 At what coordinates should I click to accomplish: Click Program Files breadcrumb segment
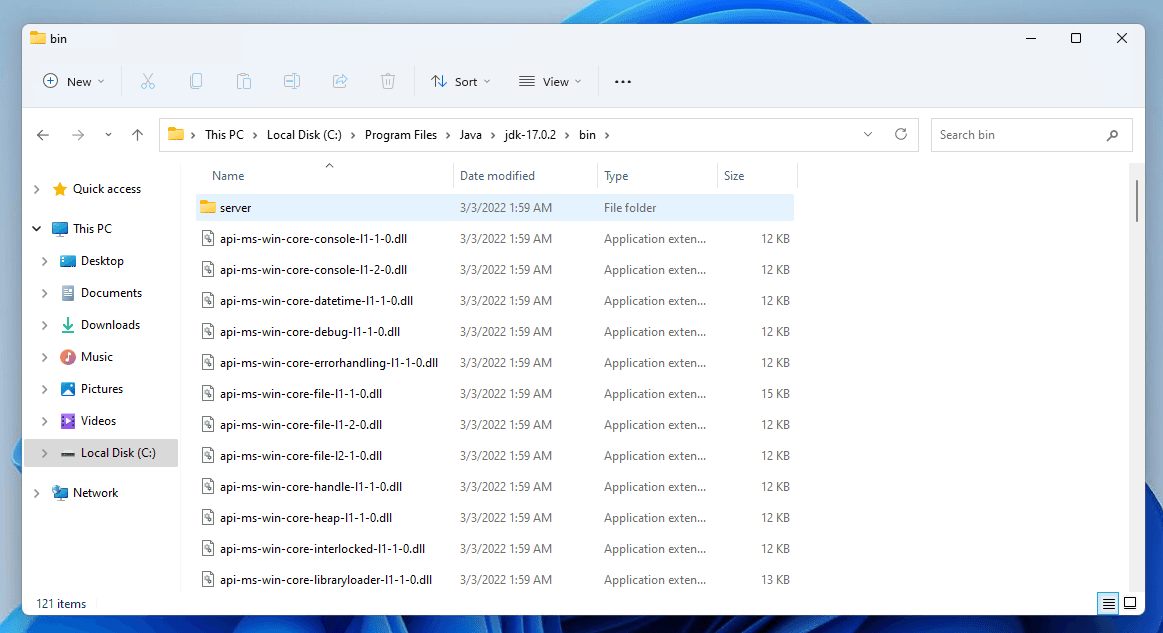coord(401,135)
